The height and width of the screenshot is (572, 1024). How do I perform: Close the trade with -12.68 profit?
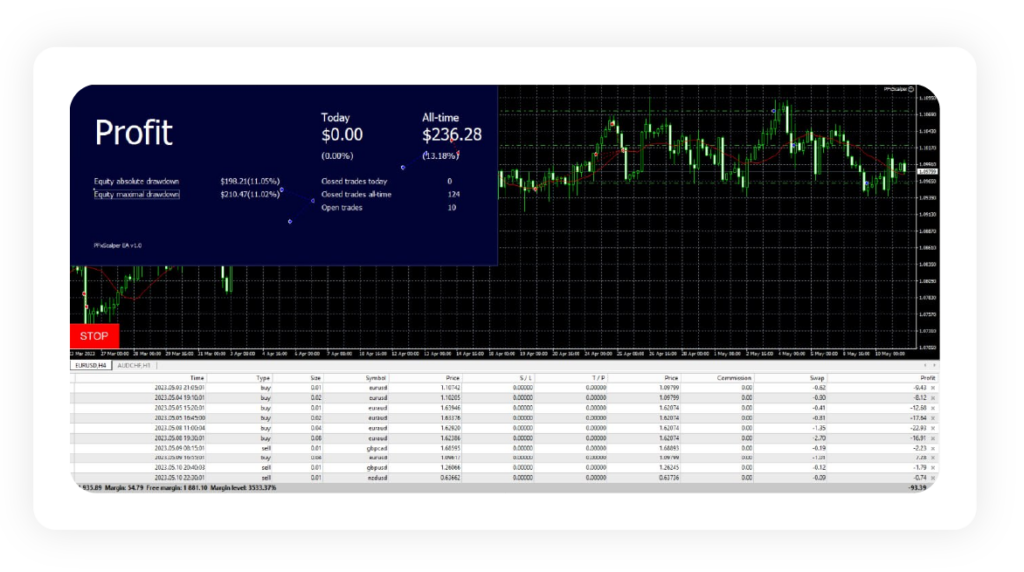(x=932, y=408)
